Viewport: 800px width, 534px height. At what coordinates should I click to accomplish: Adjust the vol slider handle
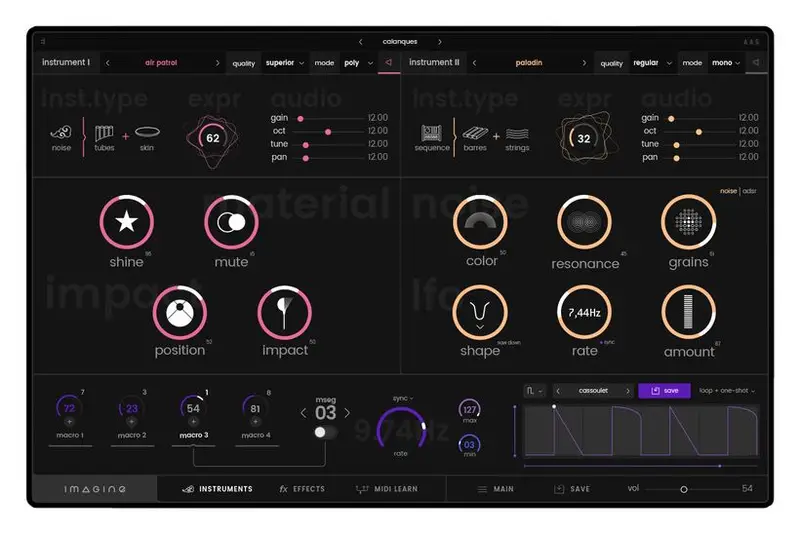click(x=684, y=489)
